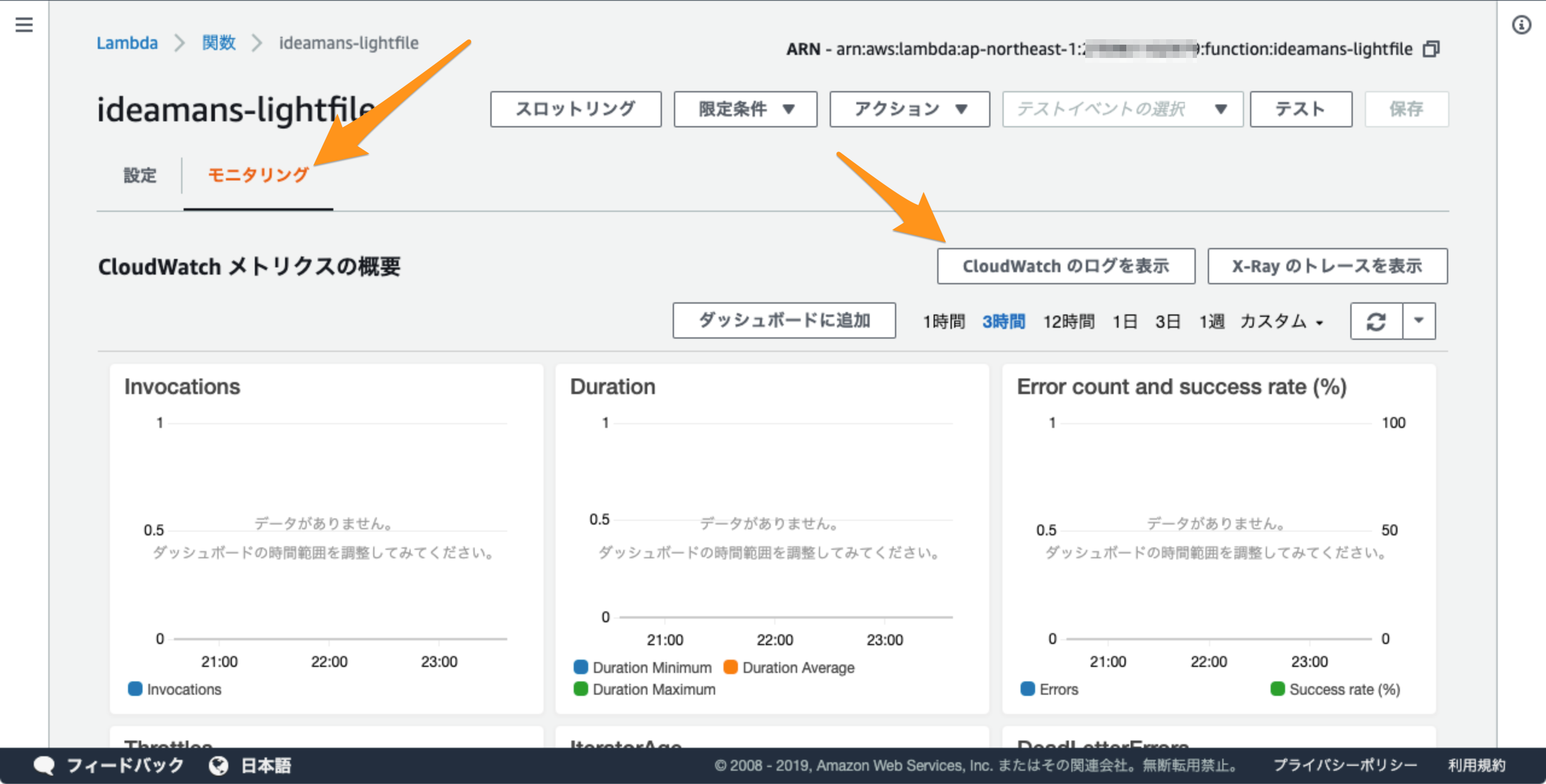Image resolution: width=1546 pixels, height=784 pixels.
Task: Switch to the 設定 tab
Action: click(140, 176)
